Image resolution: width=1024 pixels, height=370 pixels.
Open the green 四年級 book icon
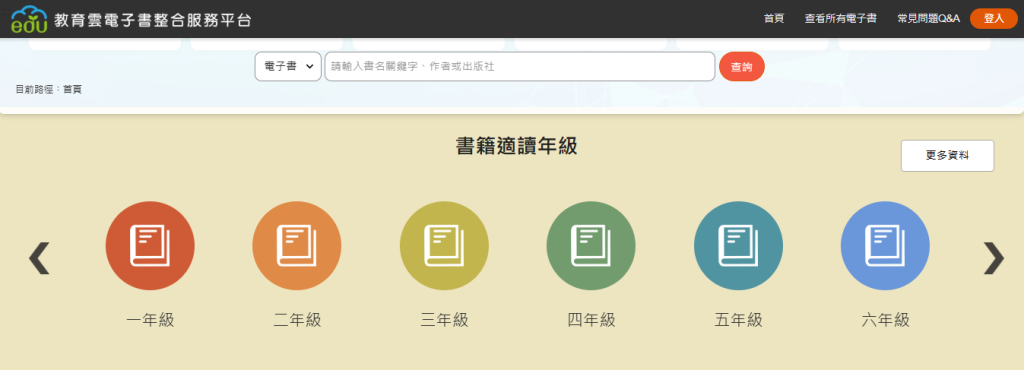591,245
